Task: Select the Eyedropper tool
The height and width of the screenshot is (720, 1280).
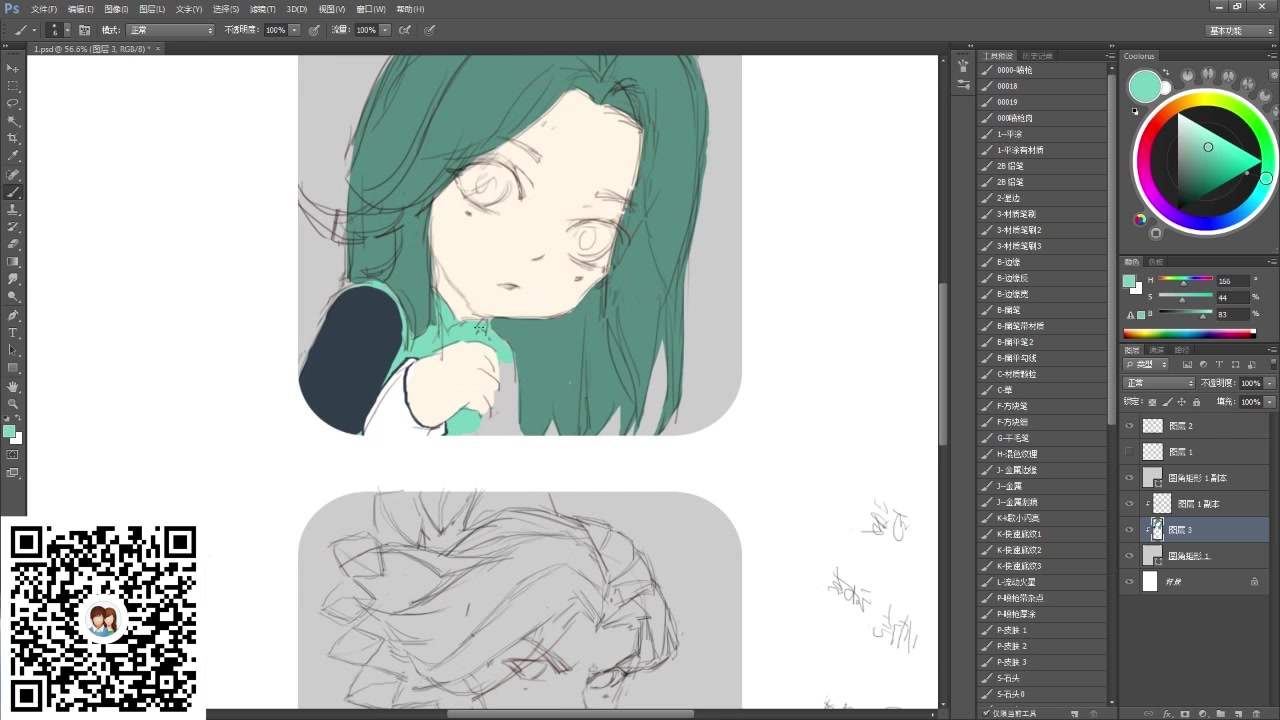Action: coord(13,156)
